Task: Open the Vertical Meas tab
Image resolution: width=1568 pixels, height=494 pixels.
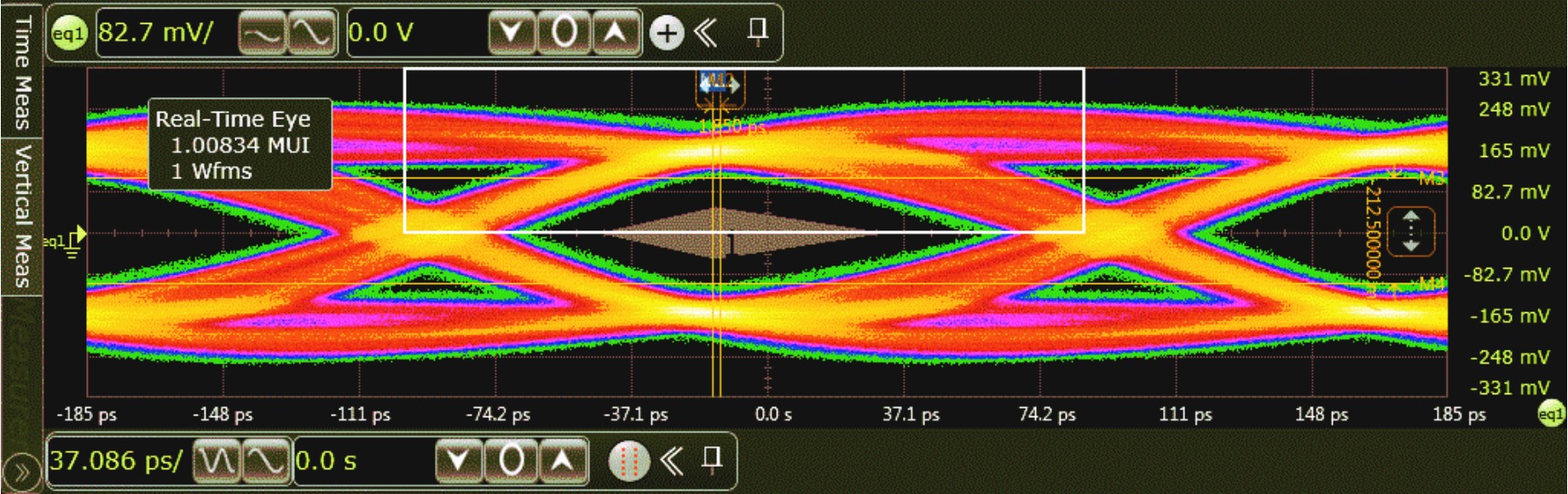Action: tap(22, 215)
